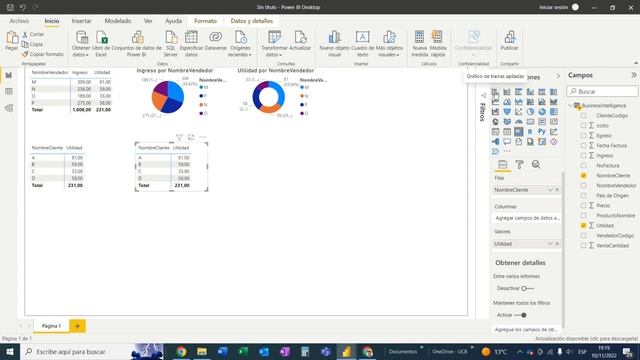This screenshot has width=640, height=360.
Task: Select the gauge visualization icon
Action: tap(518, 122)
